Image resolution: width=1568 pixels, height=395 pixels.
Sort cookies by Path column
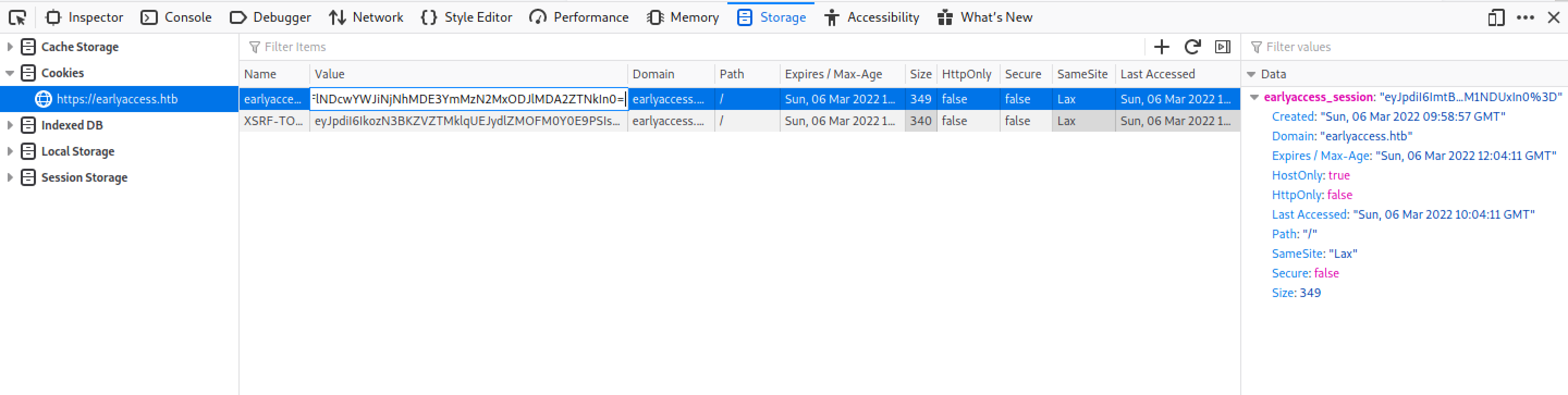pos(748,74)
